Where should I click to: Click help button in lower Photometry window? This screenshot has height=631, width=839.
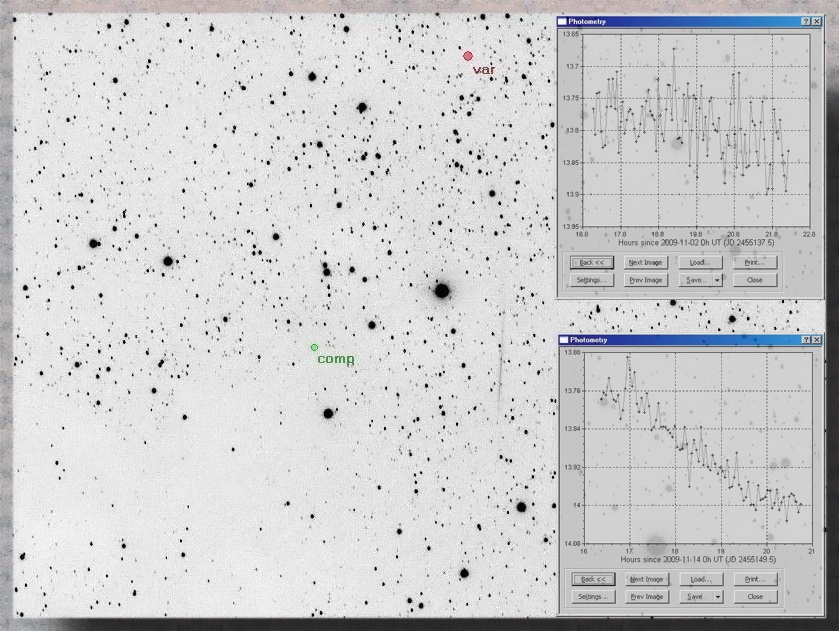(806, 340)
